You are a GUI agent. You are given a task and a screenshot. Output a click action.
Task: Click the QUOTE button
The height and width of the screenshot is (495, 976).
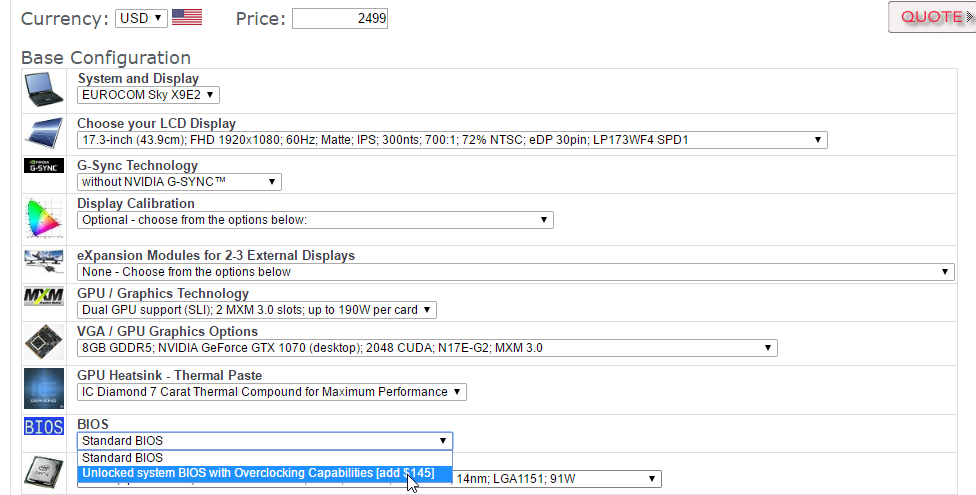click(932, 17)
